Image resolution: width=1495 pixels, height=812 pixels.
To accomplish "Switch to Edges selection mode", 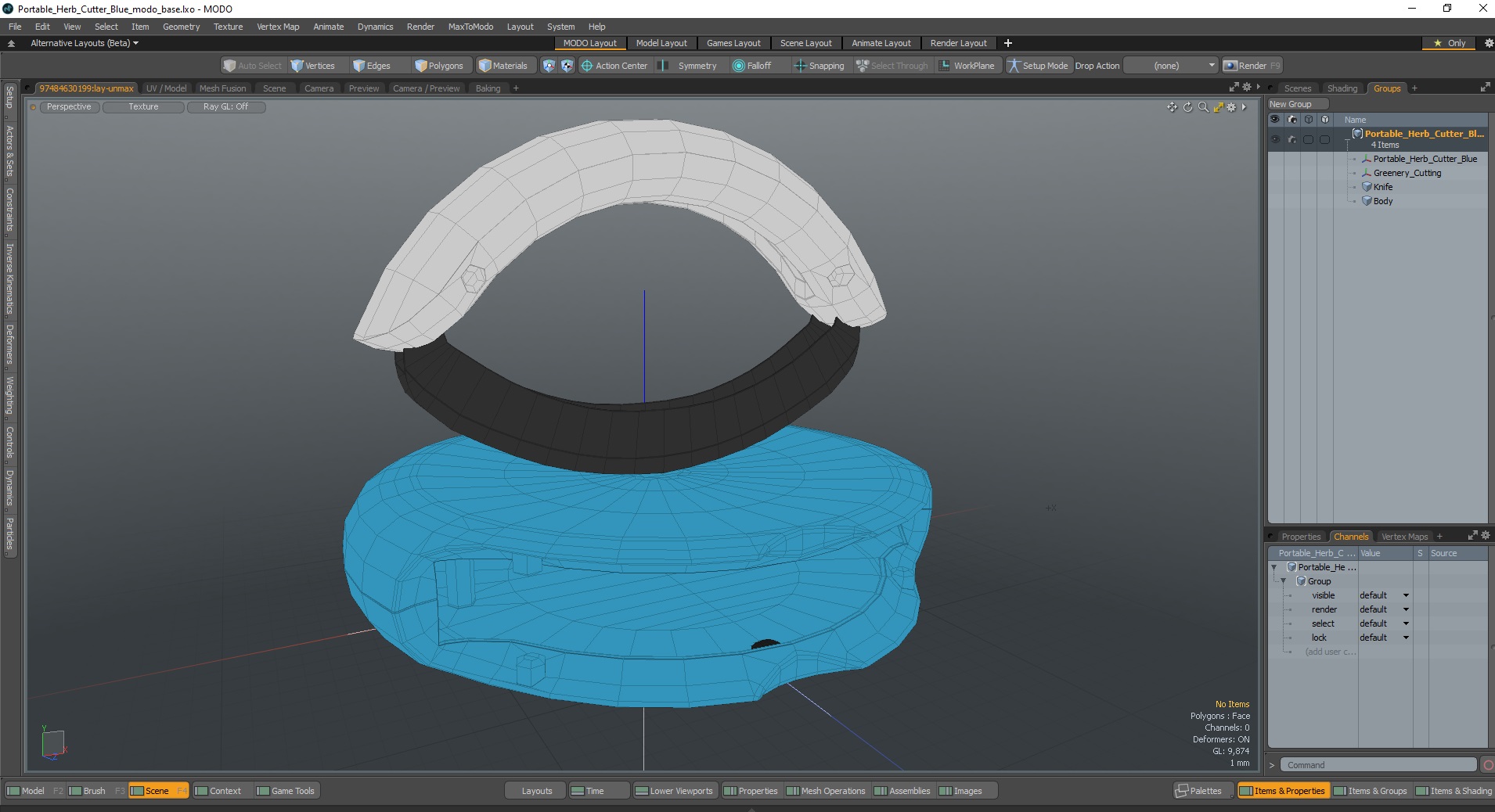I will point(371,66).
